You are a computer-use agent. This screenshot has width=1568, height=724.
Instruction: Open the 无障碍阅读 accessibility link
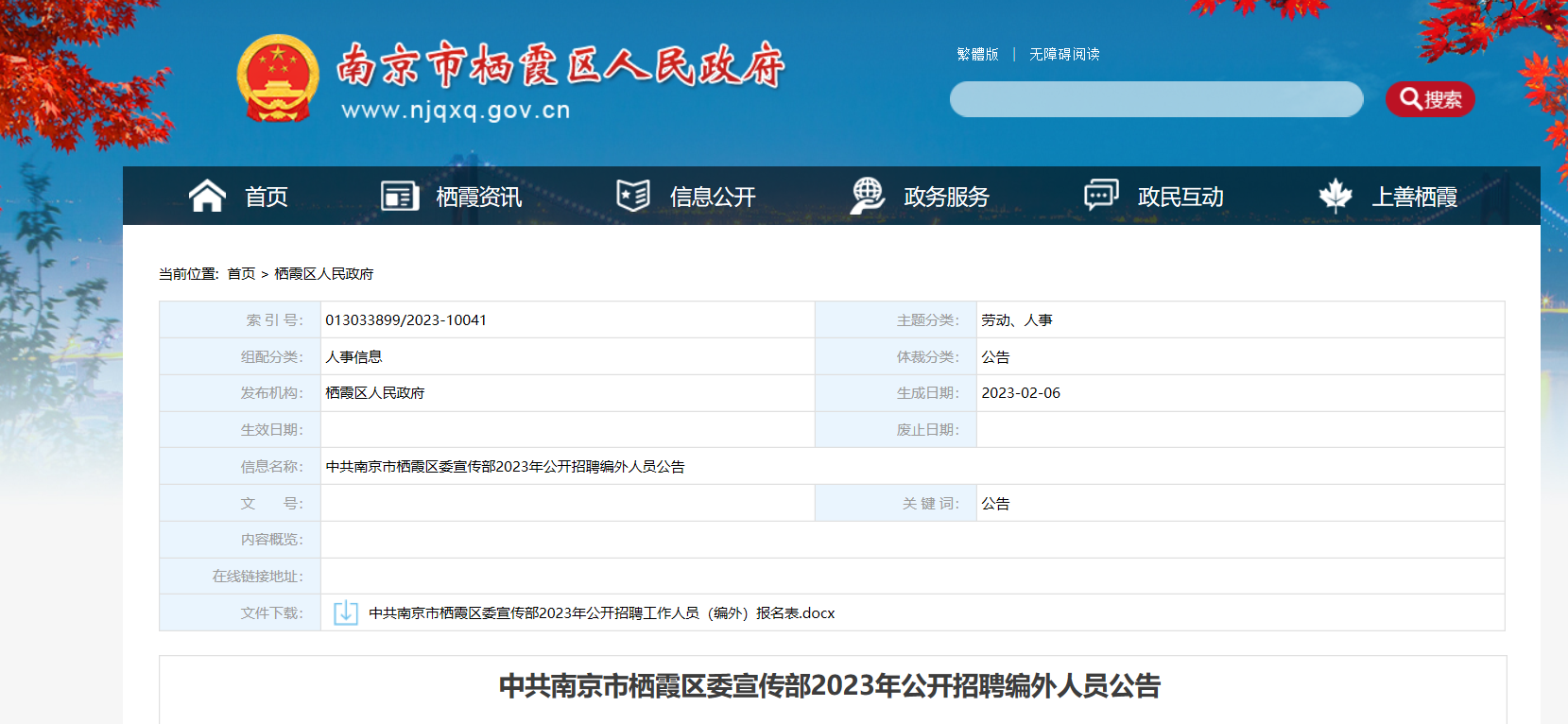coord(1064,55)
